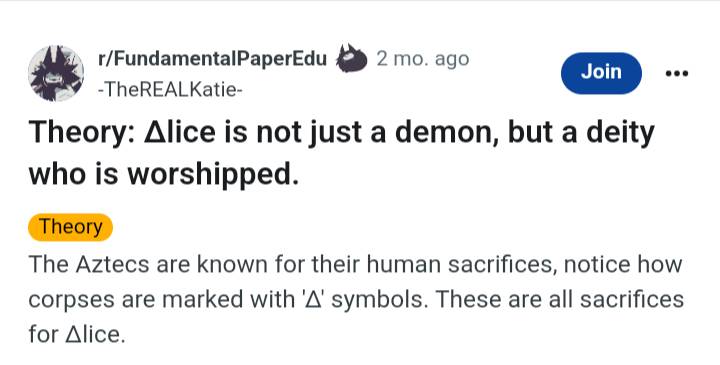Click 'Theory:' at the start of the title
This screenshot has height=365, width=720.
click(x=82, y=133)
